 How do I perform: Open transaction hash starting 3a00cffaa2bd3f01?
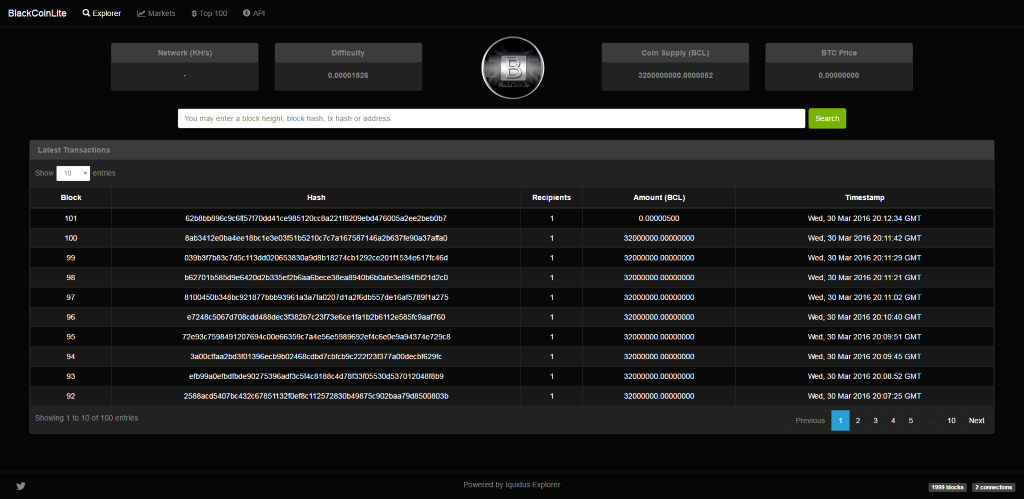click(x=316, y=357)
